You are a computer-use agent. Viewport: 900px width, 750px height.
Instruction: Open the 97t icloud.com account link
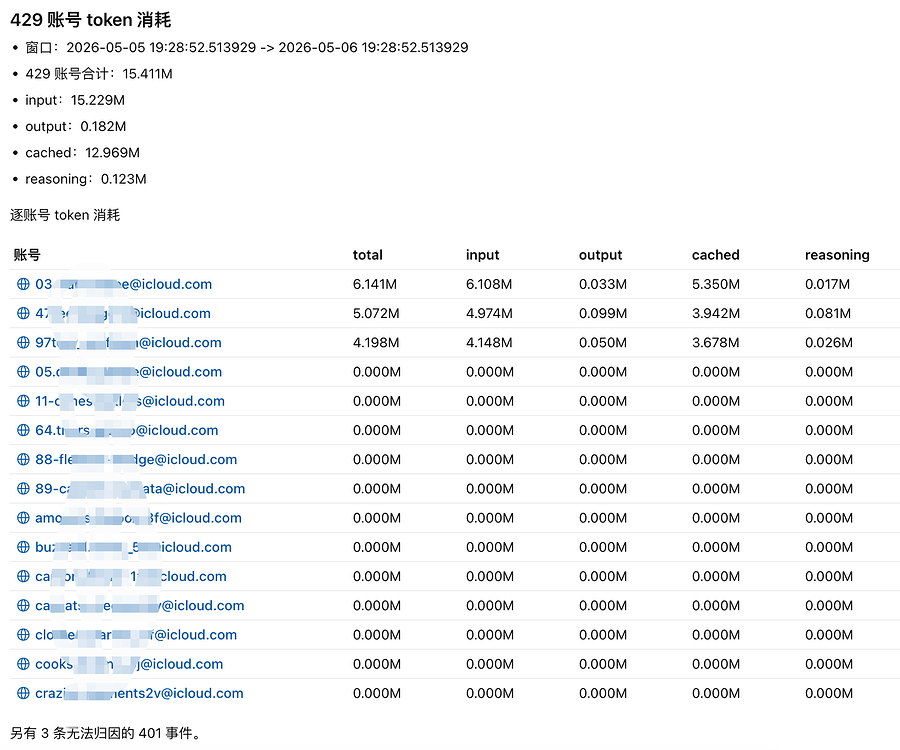pos(128,343)
